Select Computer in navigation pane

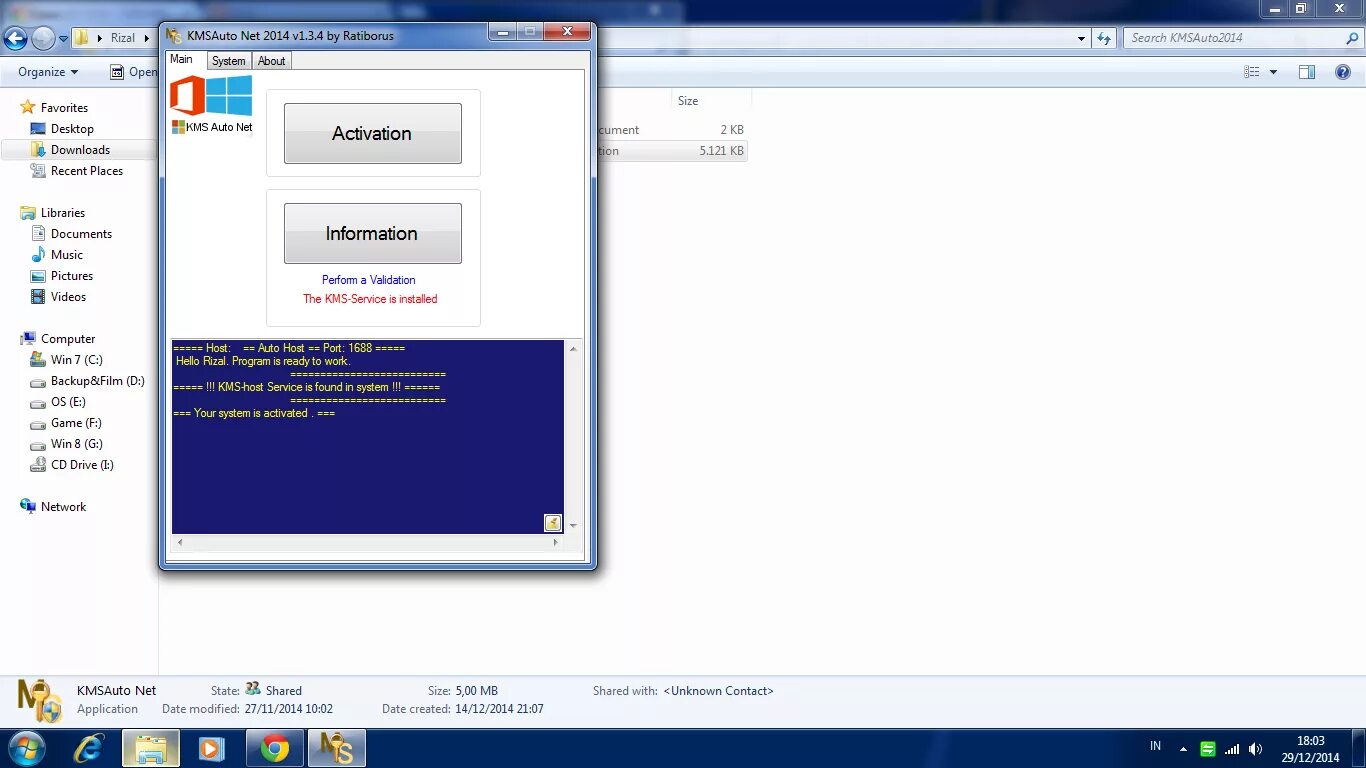point(68,339)
